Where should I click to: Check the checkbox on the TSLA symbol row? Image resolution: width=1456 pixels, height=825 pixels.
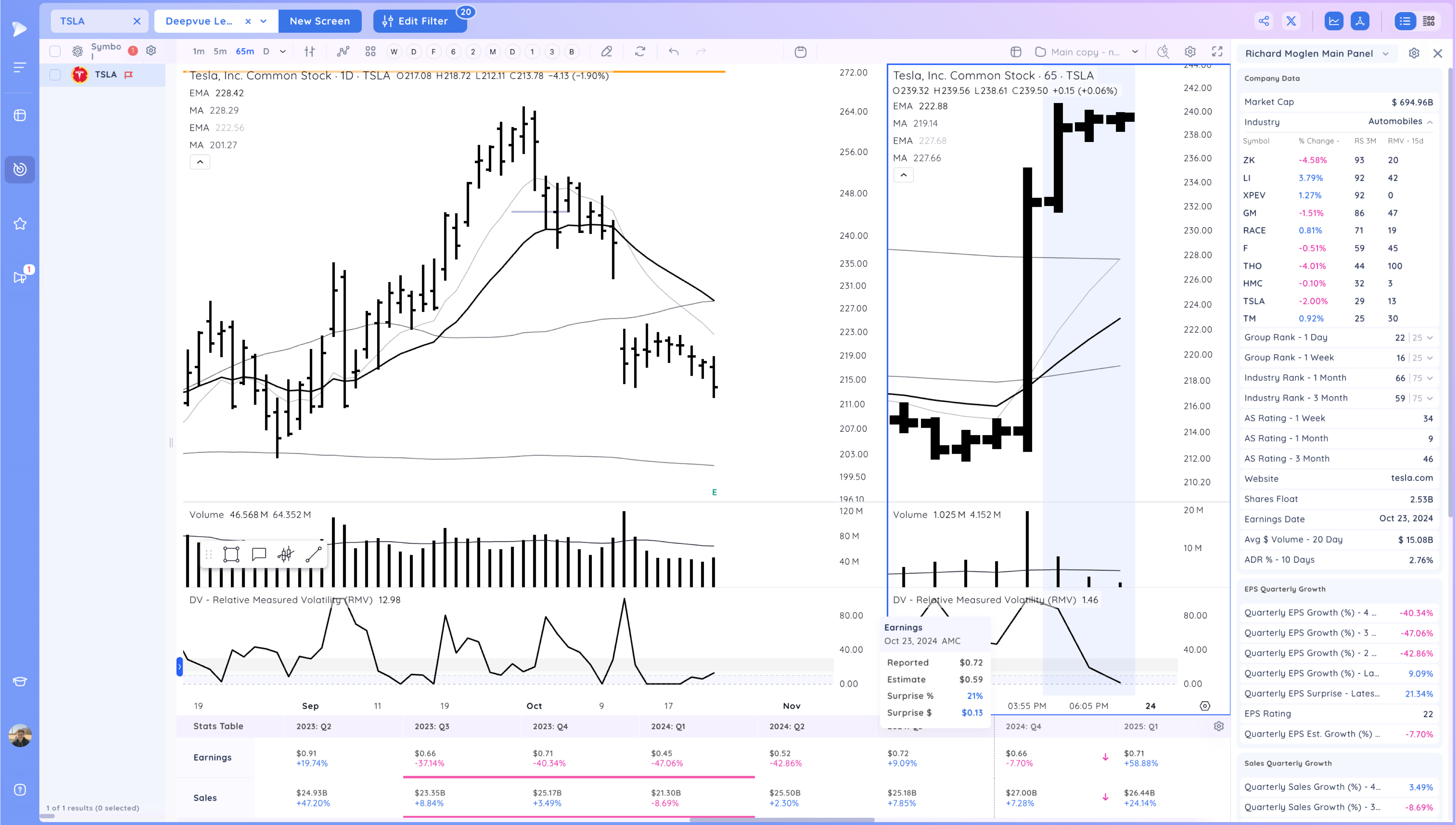click(x=55, y=74)
